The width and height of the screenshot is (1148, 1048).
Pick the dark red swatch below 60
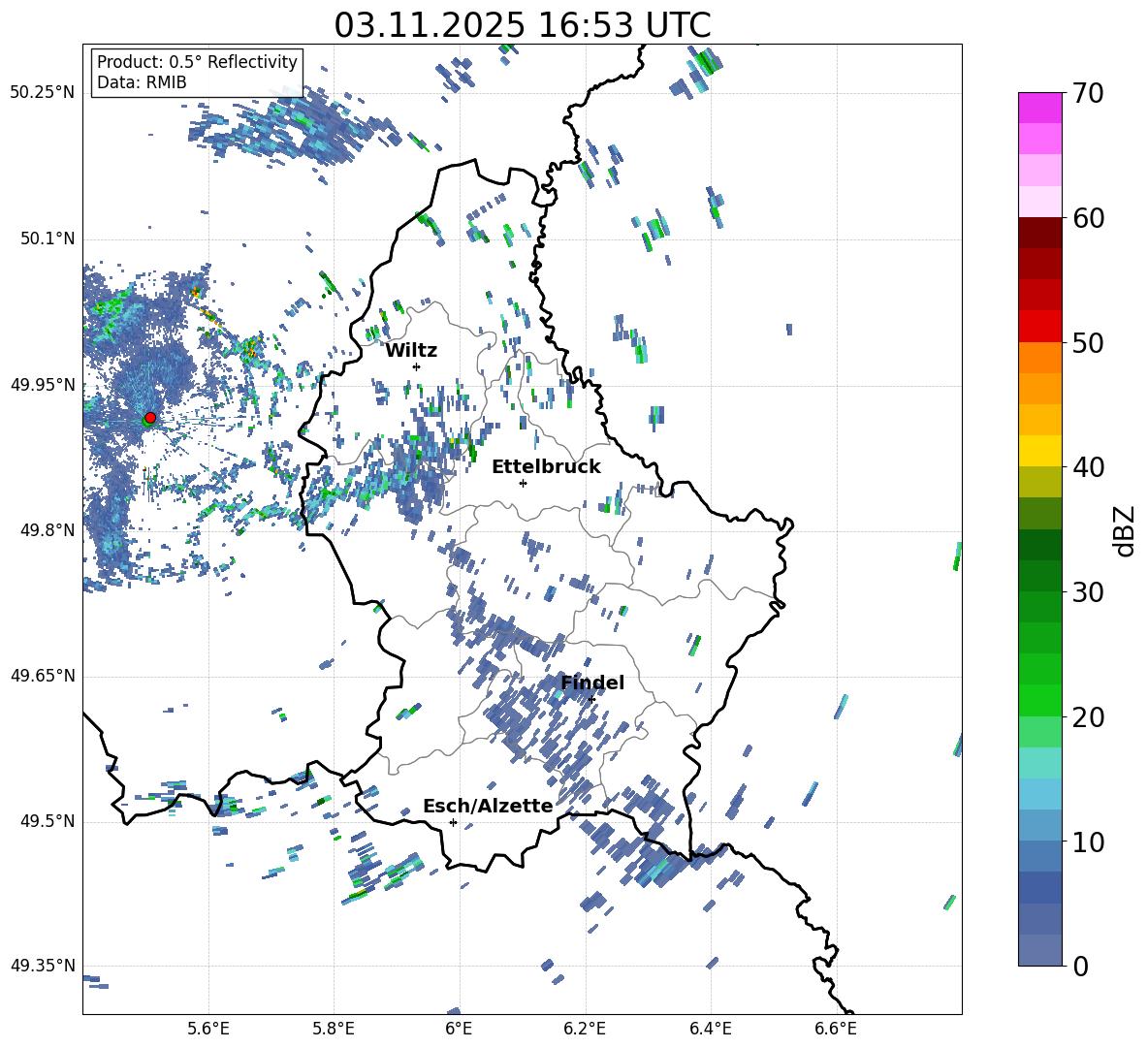coord(1039,233)
